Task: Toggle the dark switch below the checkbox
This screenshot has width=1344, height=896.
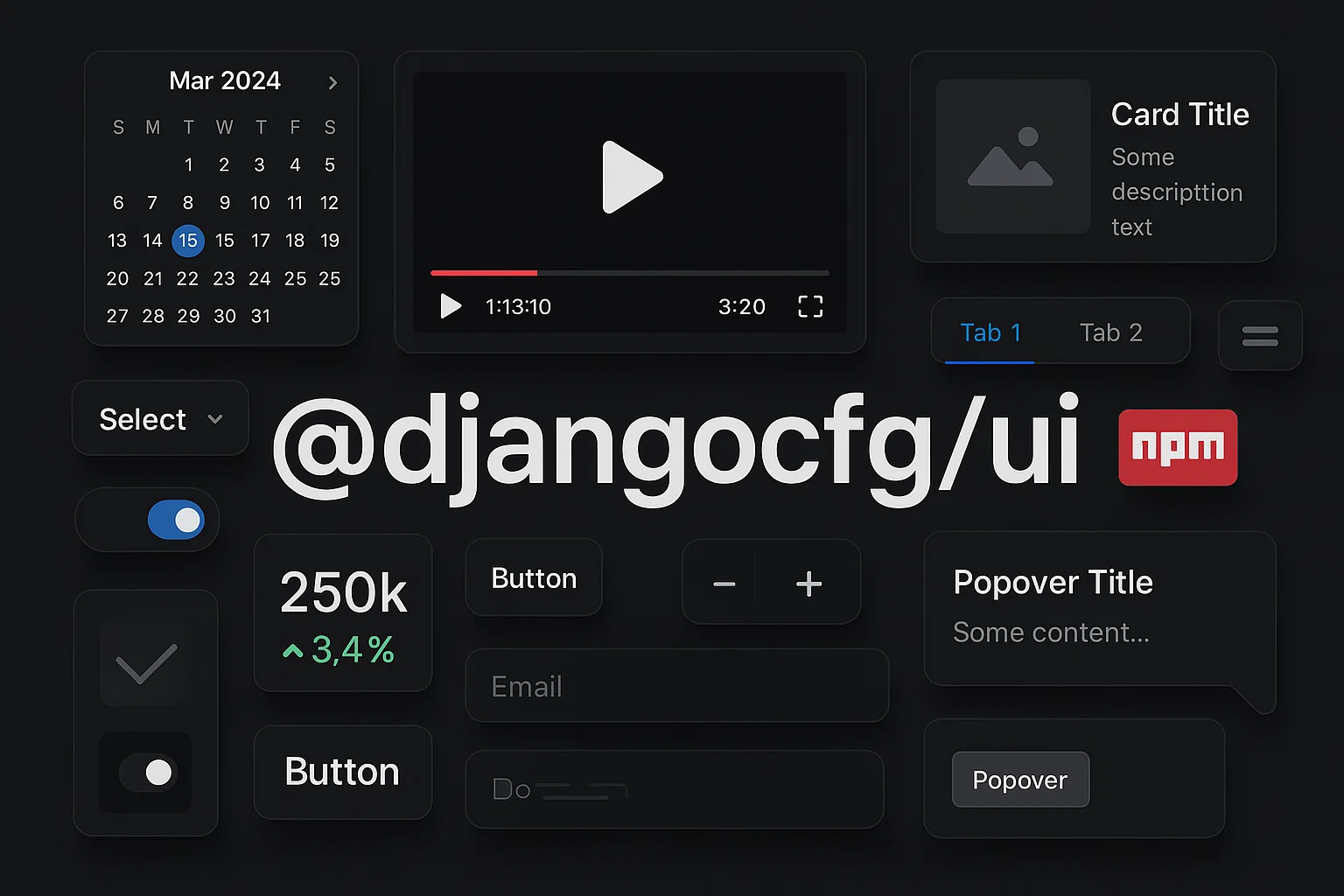Action: [147, 773]
